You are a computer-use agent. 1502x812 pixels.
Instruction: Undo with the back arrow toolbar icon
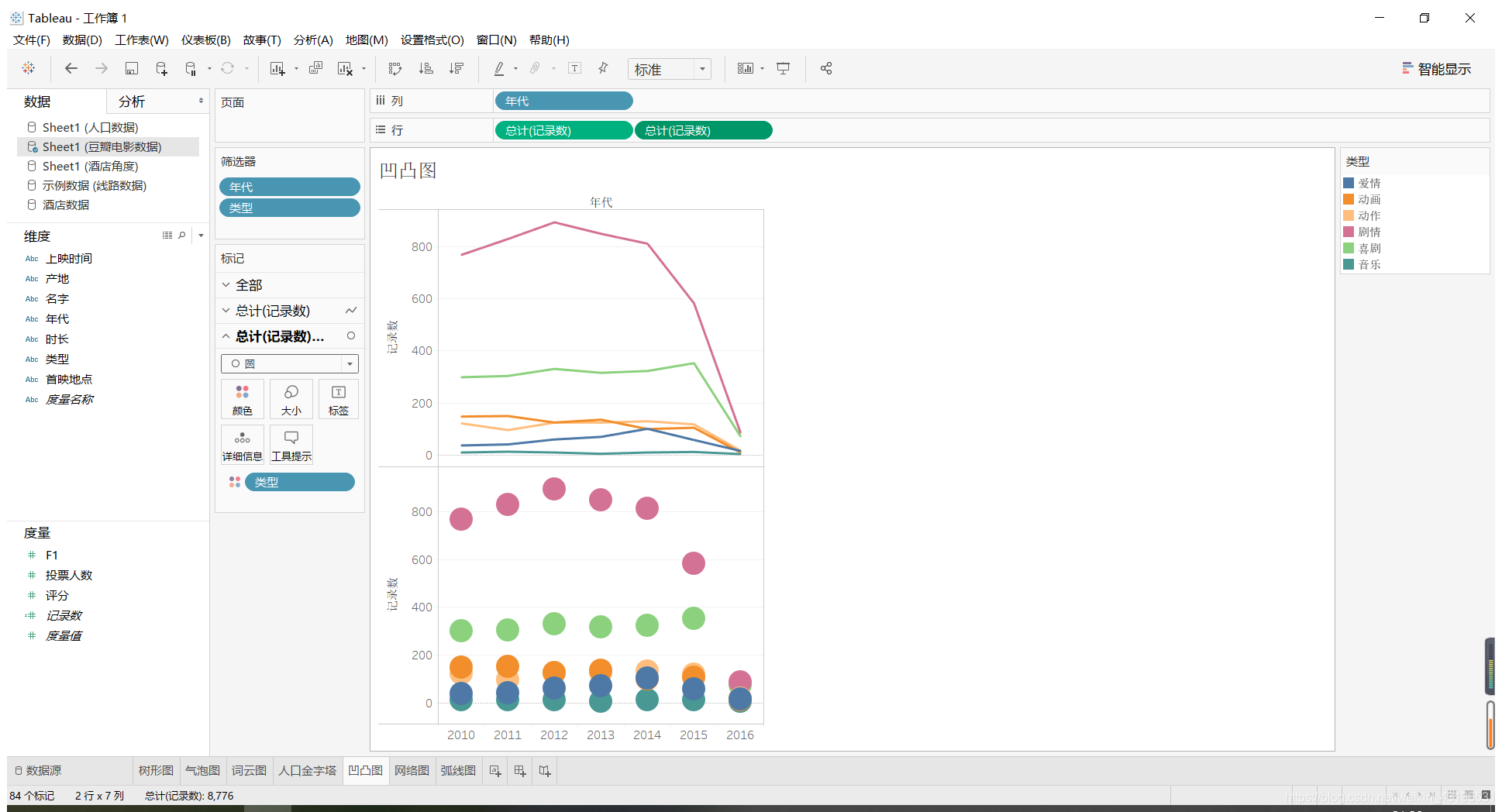click(71, 68)
